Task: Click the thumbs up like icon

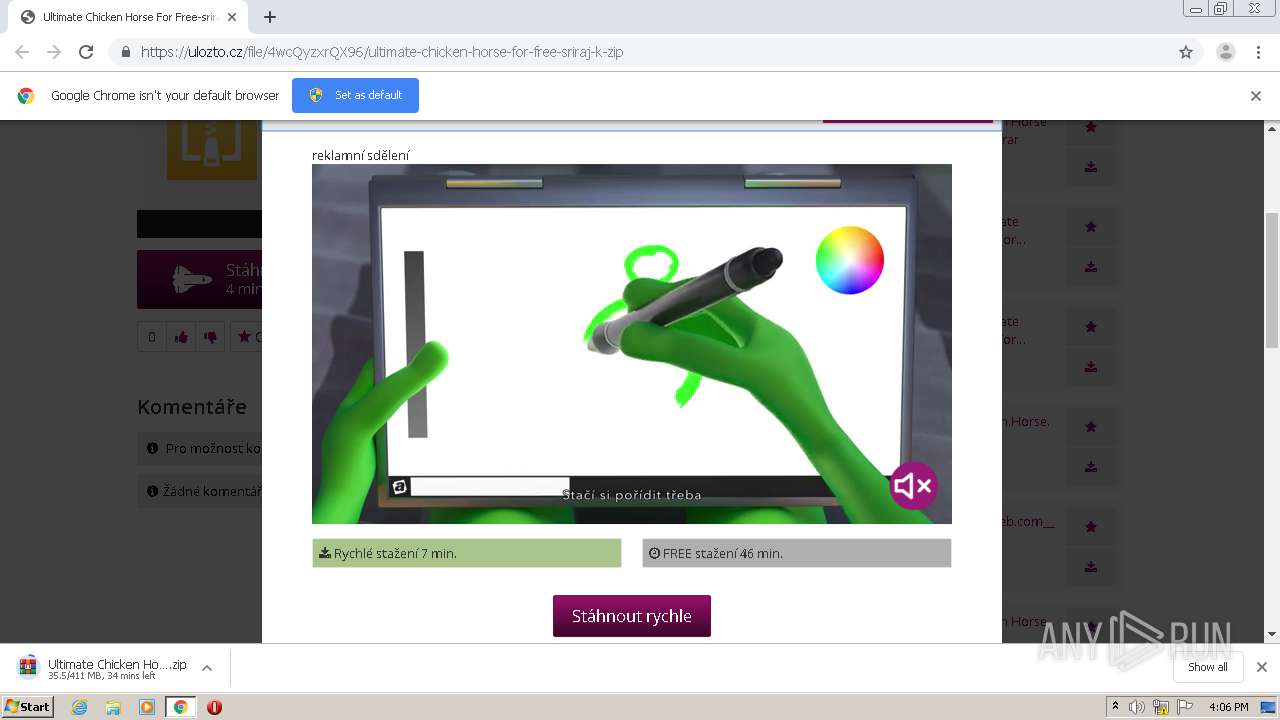Action: pos(181,337)
